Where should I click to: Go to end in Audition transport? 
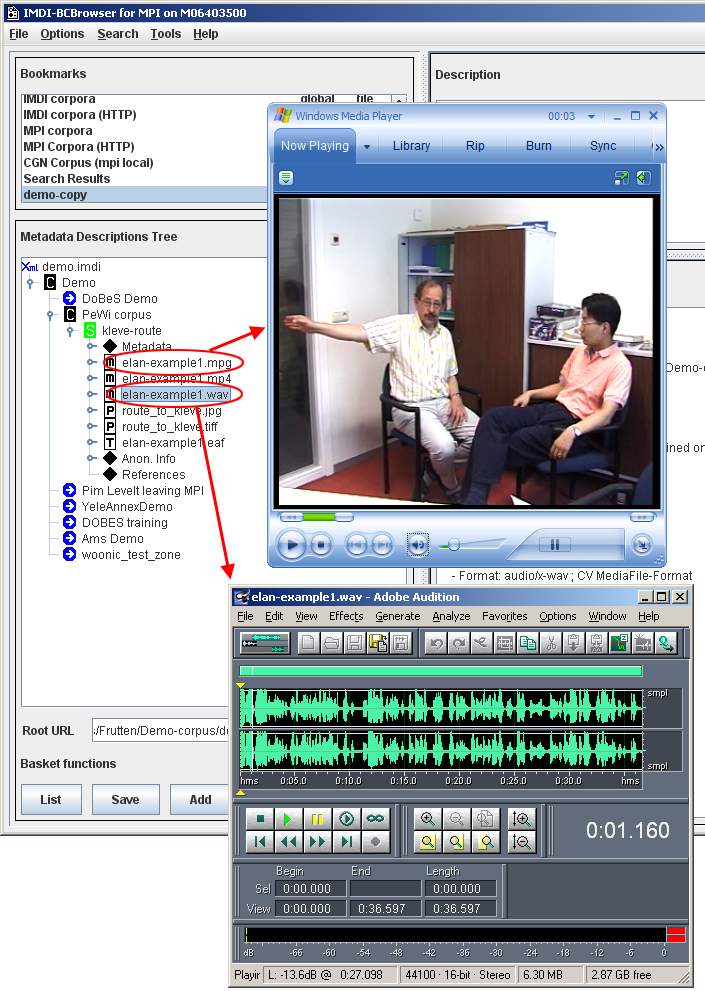click(x=346, y=842)
